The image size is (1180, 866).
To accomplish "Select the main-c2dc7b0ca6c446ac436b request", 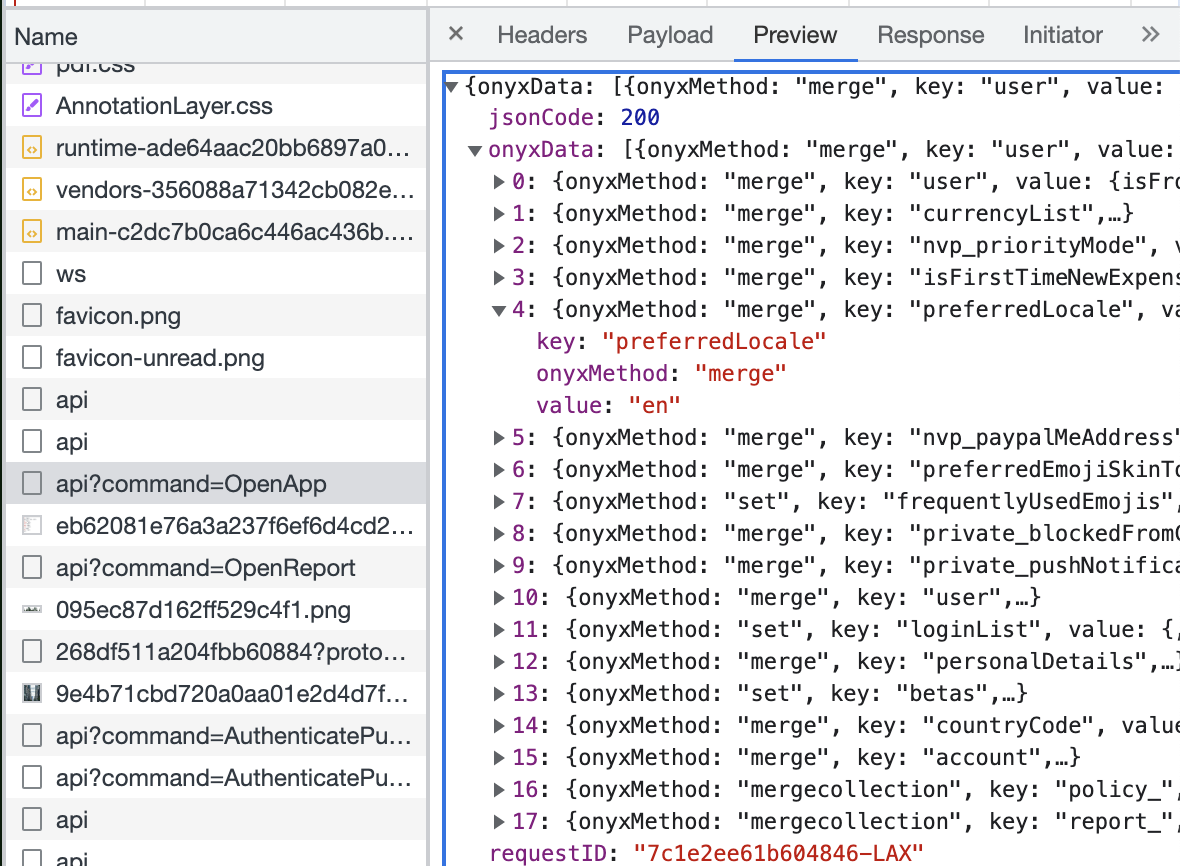I will pos(216,232).
